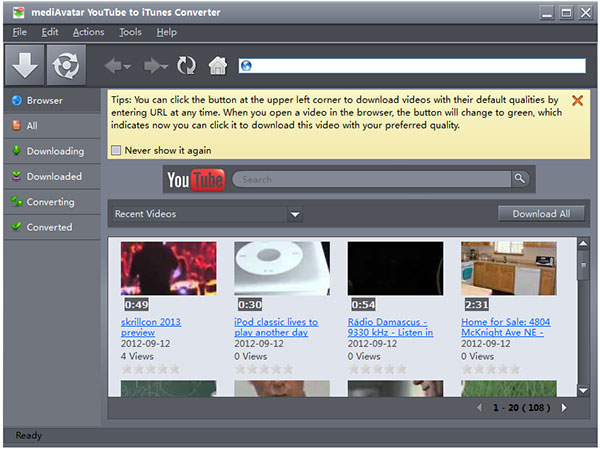Go to previous page of results
The image size is (600, 449).
click(x=479, y=408)
